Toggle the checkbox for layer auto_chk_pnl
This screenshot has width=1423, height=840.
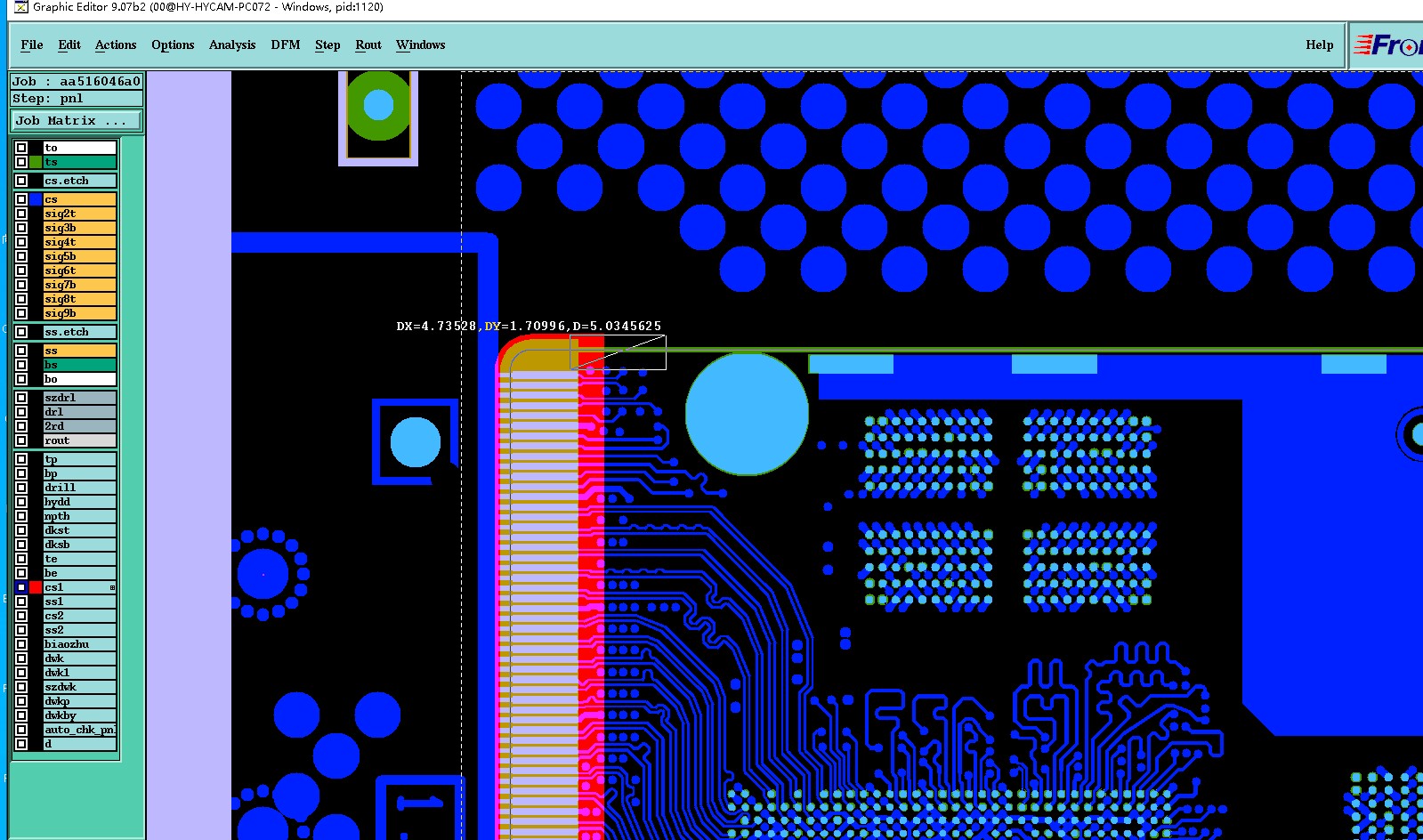[21, 730]
